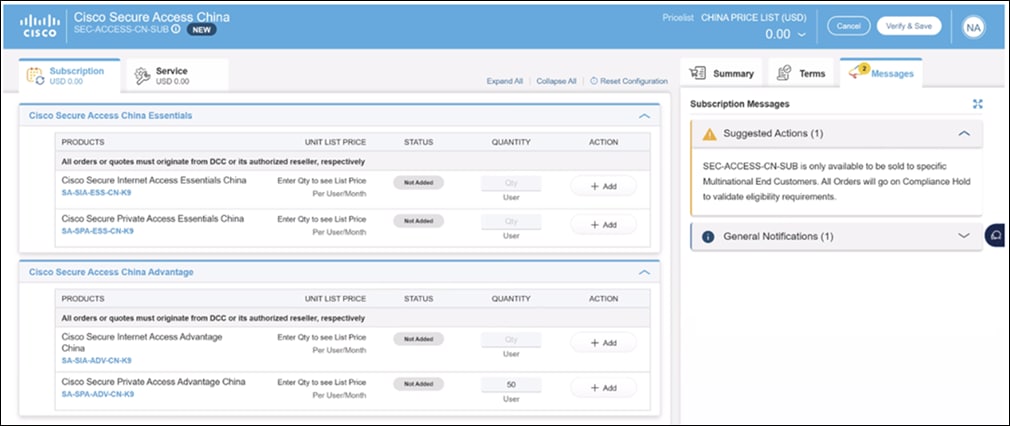The width and height of the screenshot is (1010, 426).
Task: Collapse the Cisco Secure Access China Essentials section
Action: tap(643, 116)
